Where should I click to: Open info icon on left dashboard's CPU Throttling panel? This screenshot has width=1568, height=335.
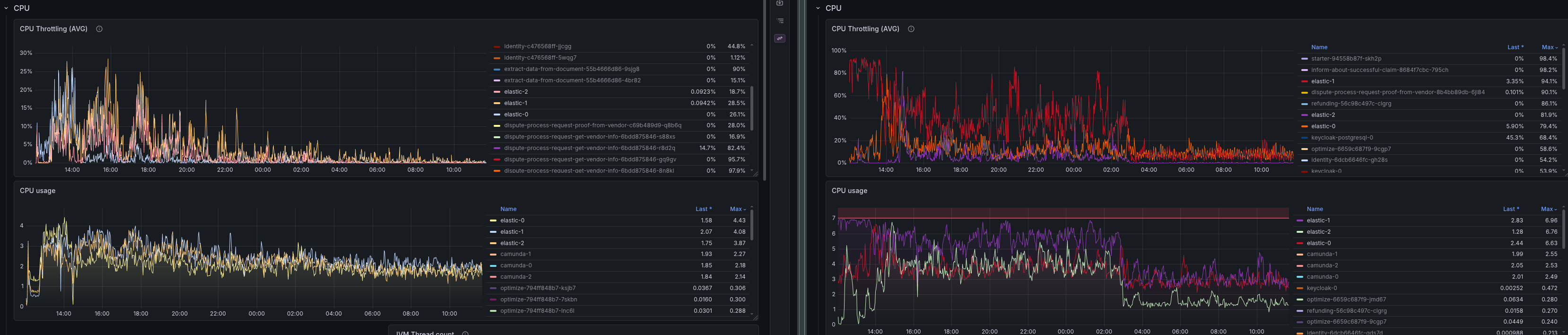(99, 29)
